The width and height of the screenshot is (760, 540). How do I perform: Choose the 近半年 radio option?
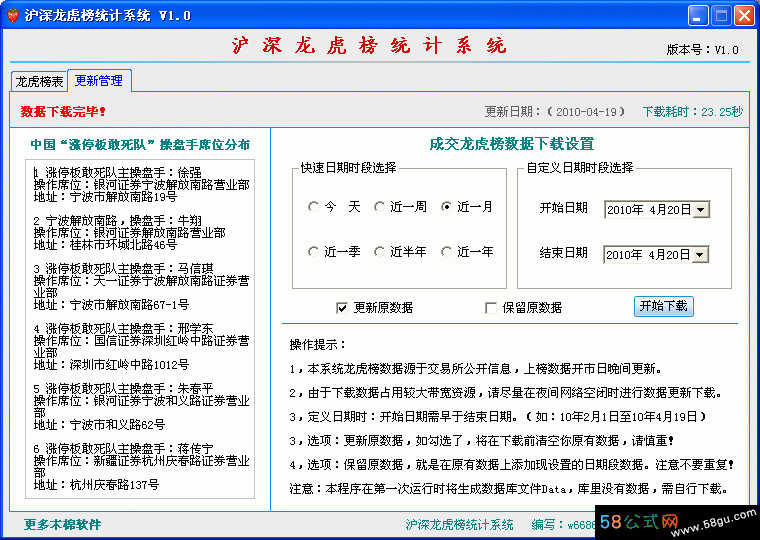click(x=380, y=252)
